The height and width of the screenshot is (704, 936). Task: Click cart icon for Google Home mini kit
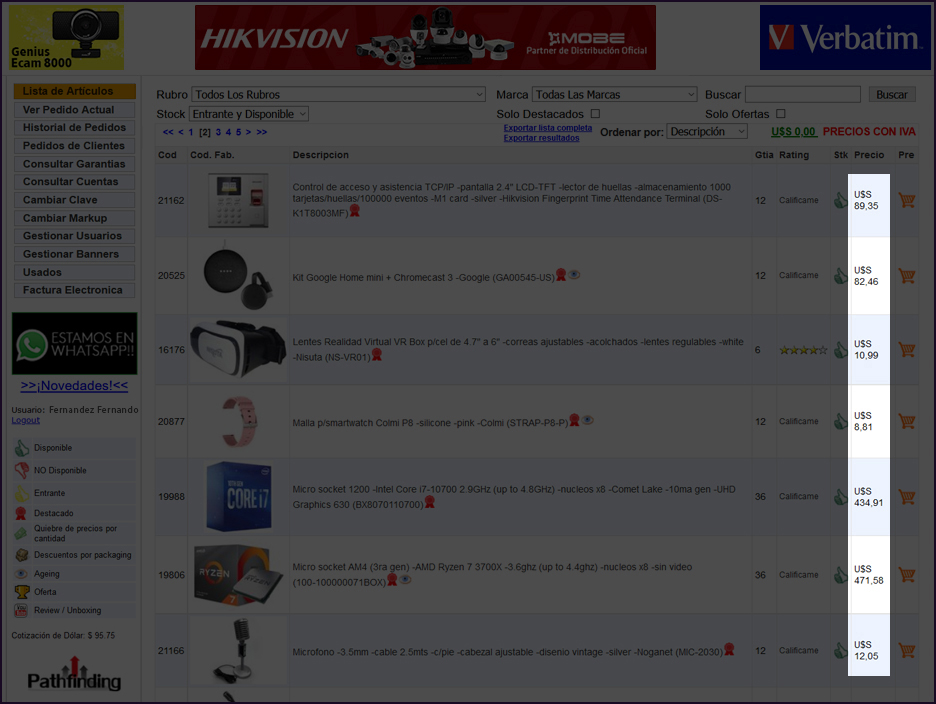click(907, 276)
